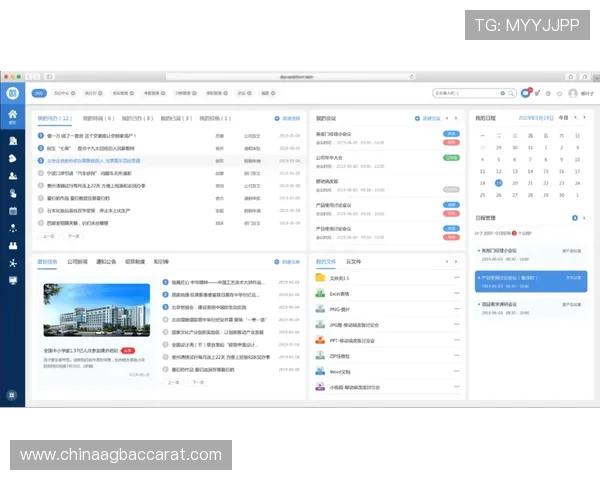Open the settings gear icon in top bar
Screen dimensions: 600x480
(548, 93)
